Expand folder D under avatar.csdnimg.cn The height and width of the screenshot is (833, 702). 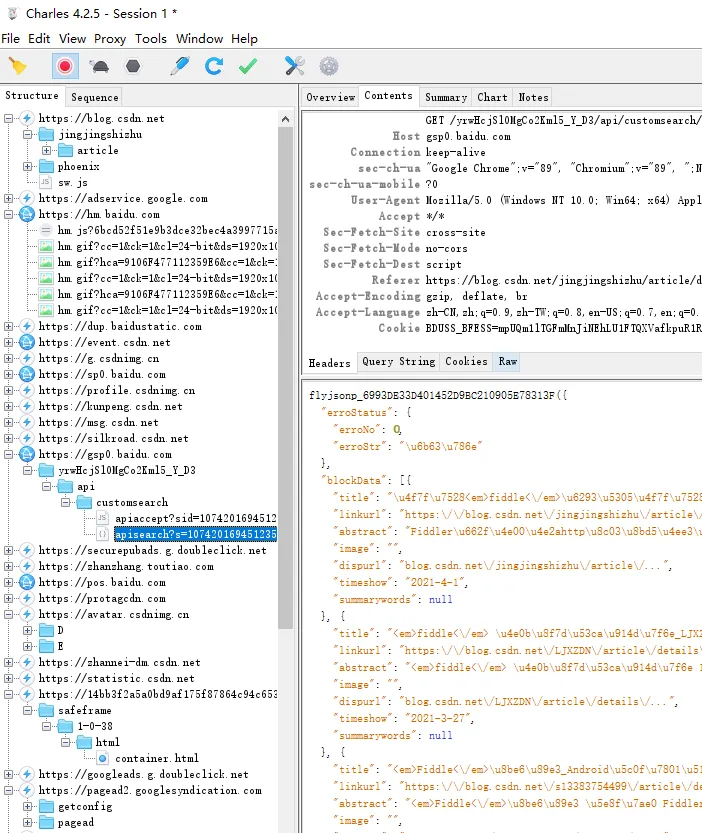tap(28, 630)
